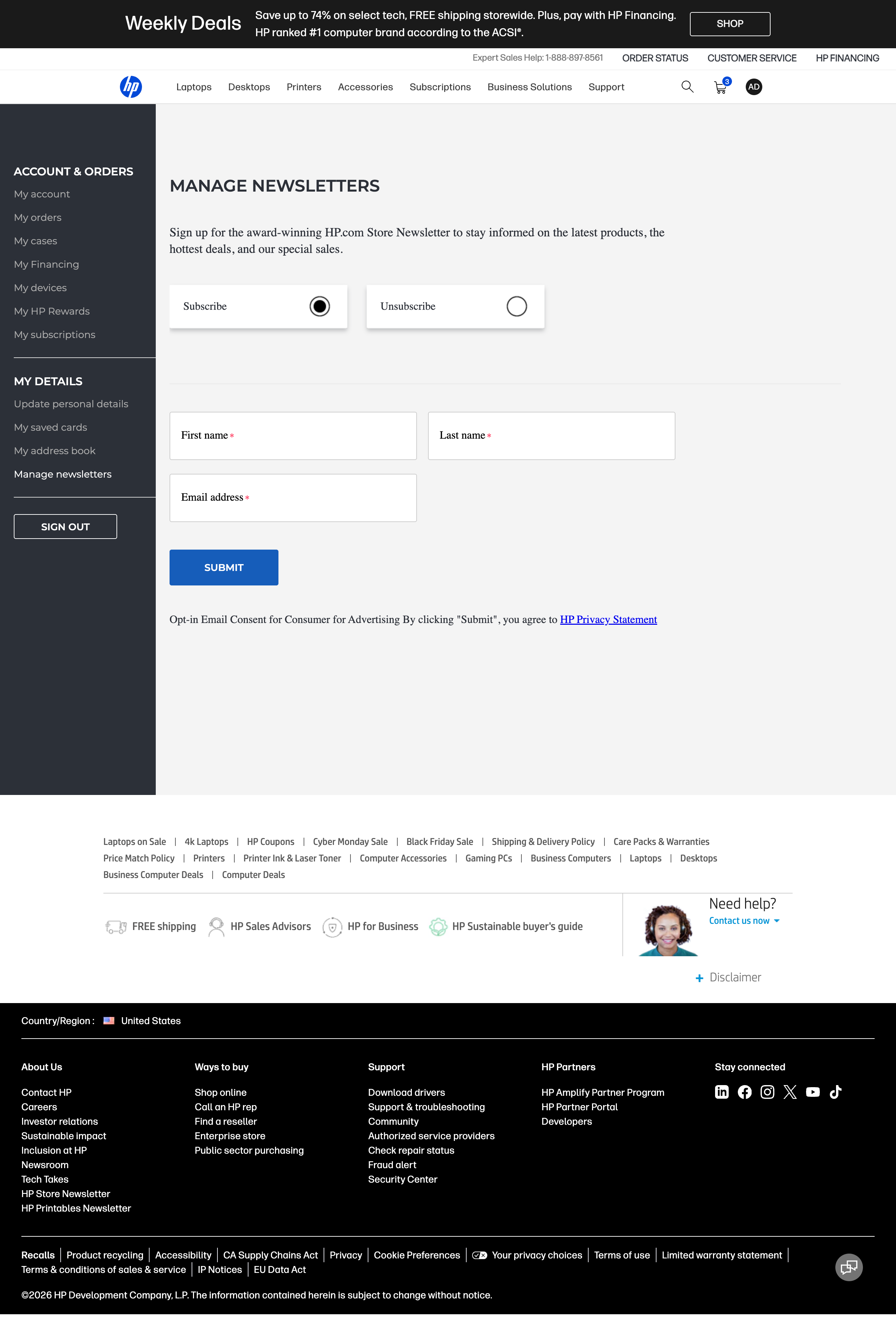This screenshot has height=1317, width=896.
Task: Open the Laptops menu
Action: [194, 87]
